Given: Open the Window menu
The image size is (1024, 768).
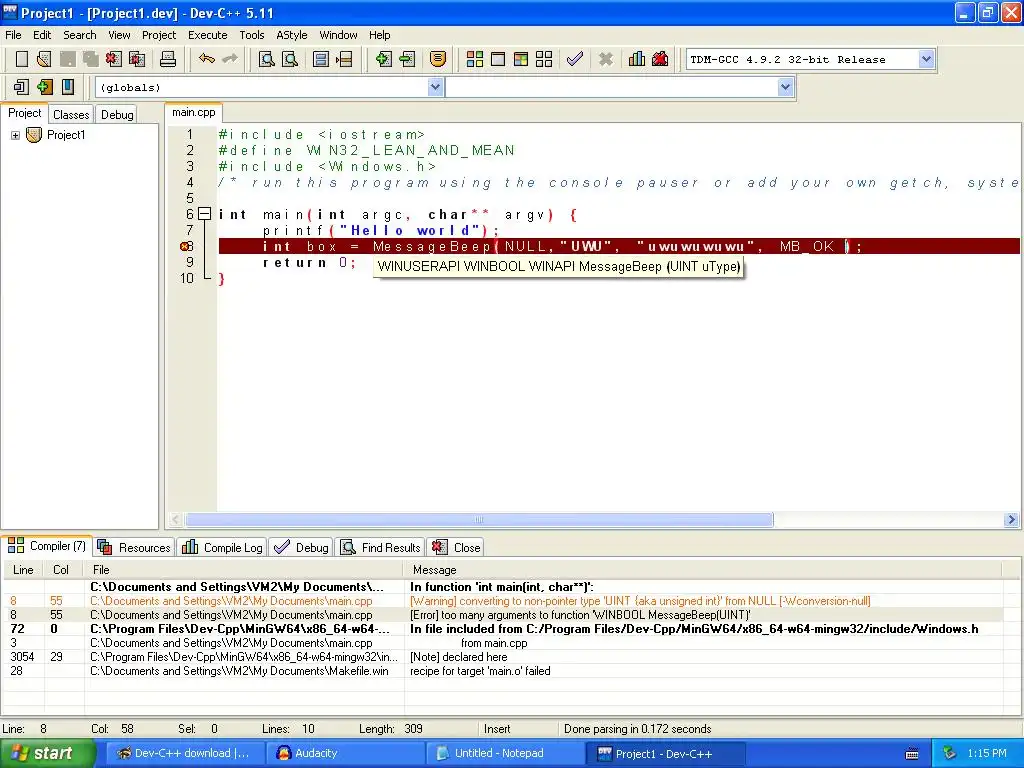Looking at the screenshot, I should (x=338, y=35).
